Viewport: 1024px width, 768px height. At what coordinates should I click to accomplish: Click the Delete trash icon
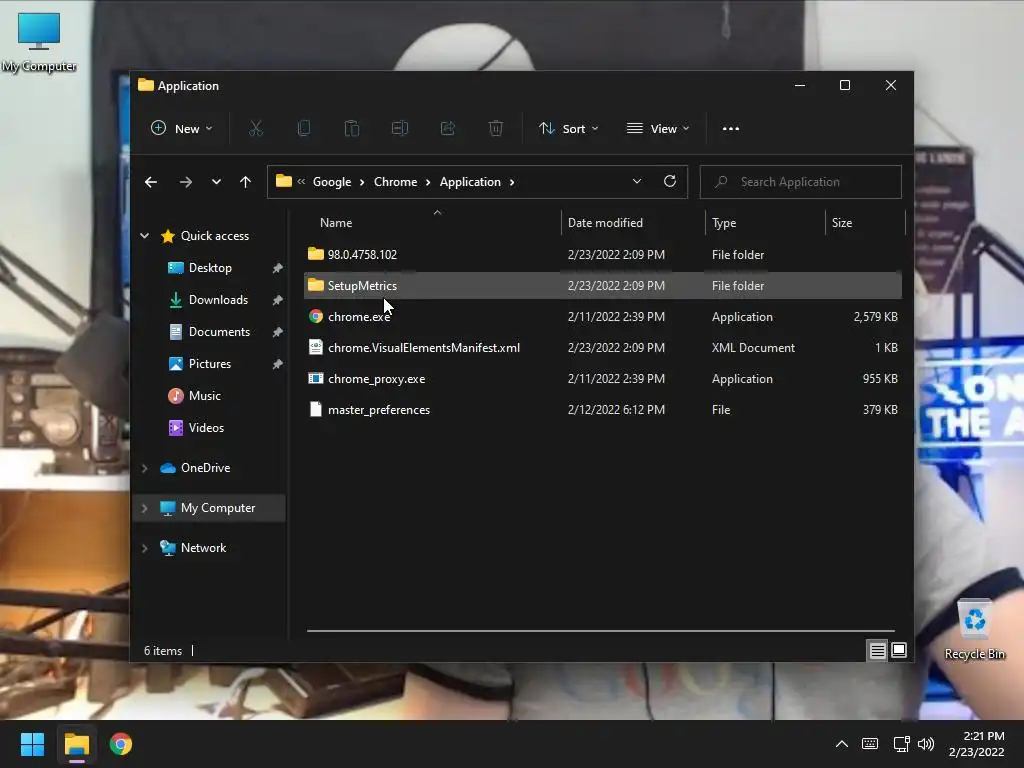[496, 128]
